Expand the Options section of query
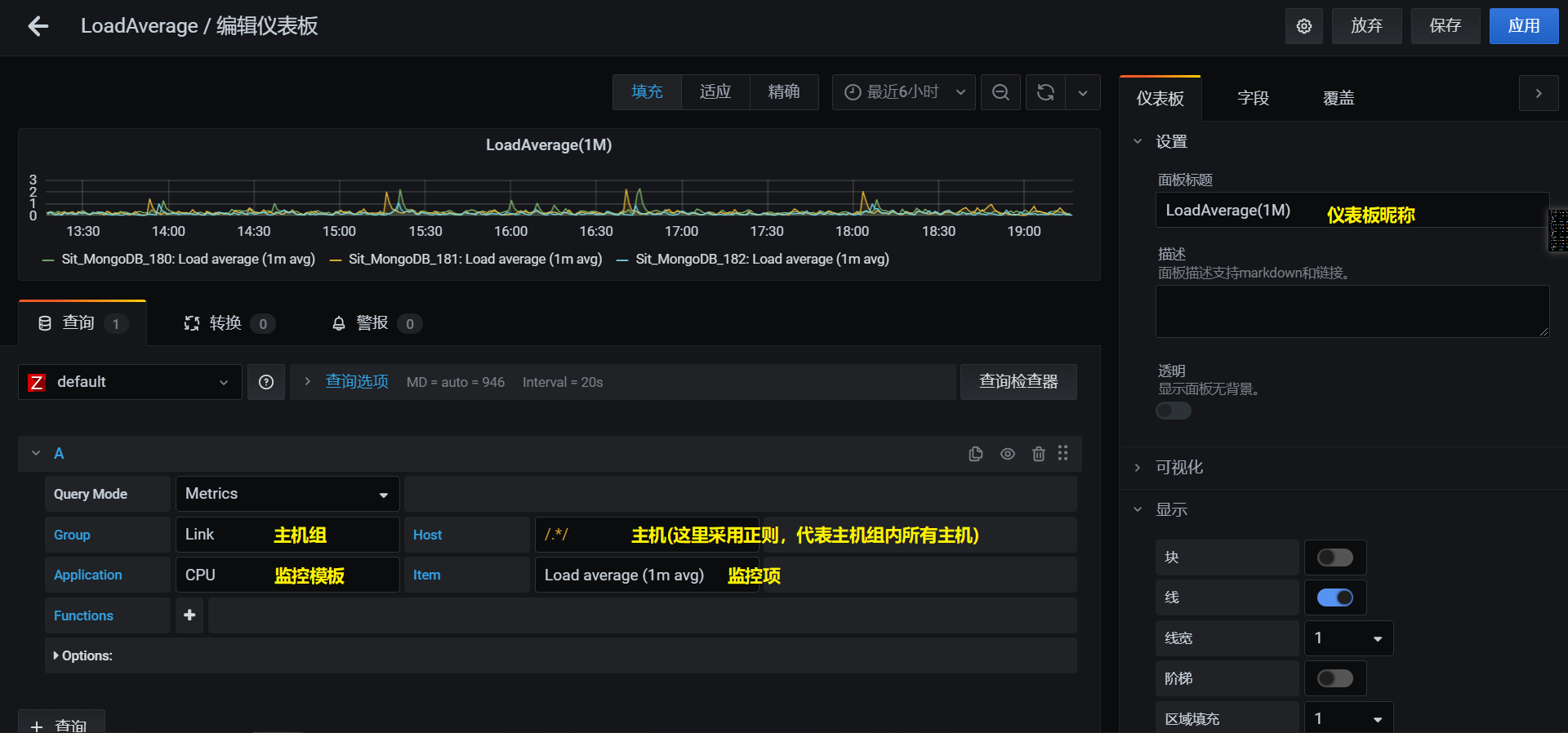 point(83,655)
